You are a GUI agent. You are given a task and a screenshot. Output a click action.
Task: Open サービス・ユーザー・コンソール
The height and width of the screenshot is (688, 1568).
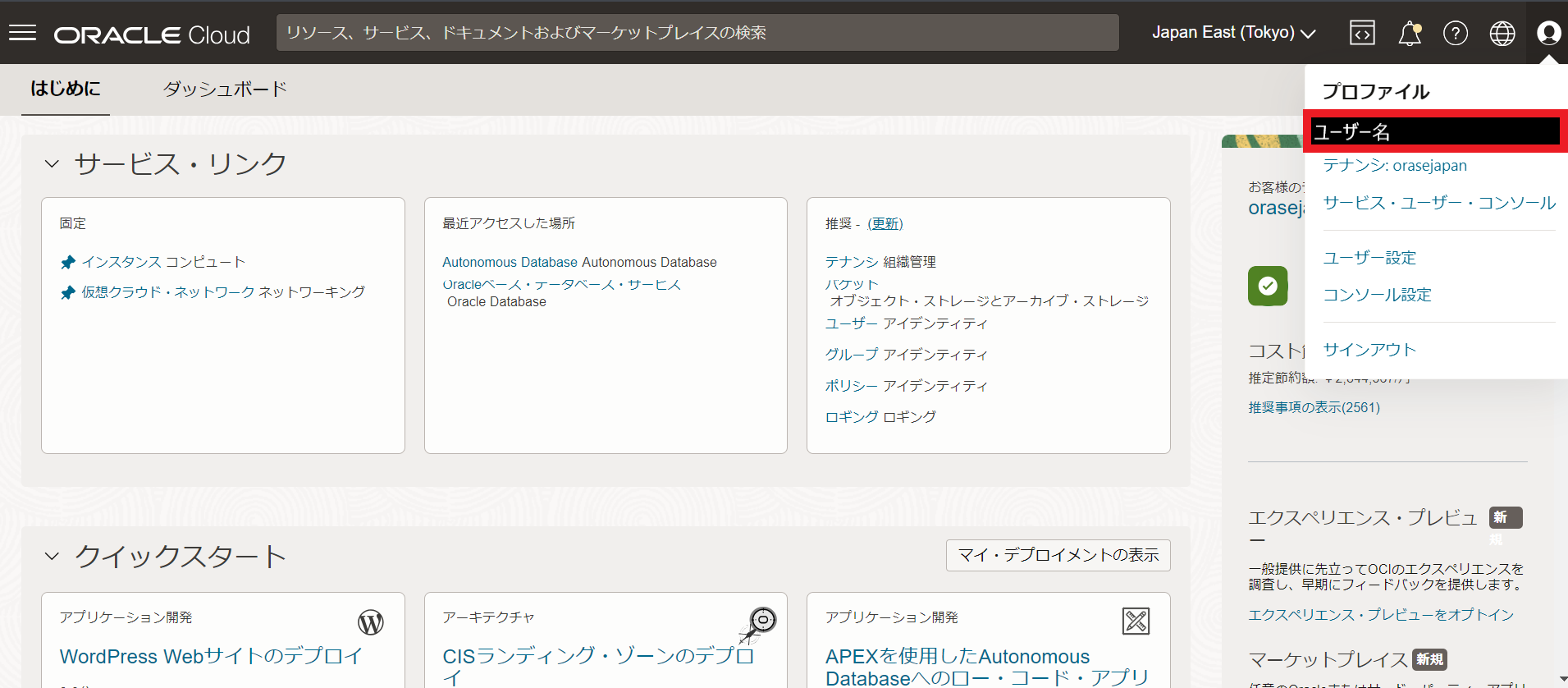coord(1439,203)
